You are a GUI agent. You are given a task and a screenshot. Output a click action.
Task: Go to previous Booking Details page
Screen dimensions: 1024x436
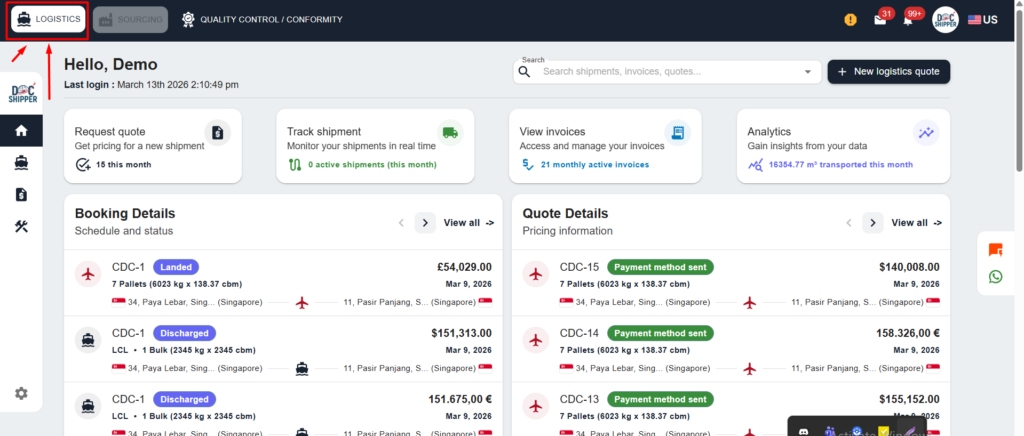coord(401,223)
